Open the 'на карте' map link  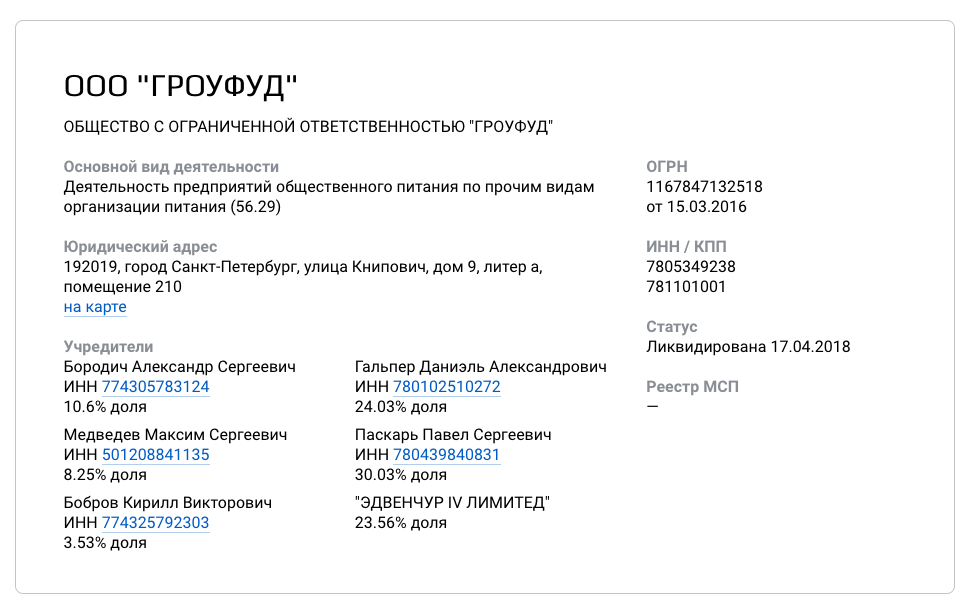tap(95, 307)
